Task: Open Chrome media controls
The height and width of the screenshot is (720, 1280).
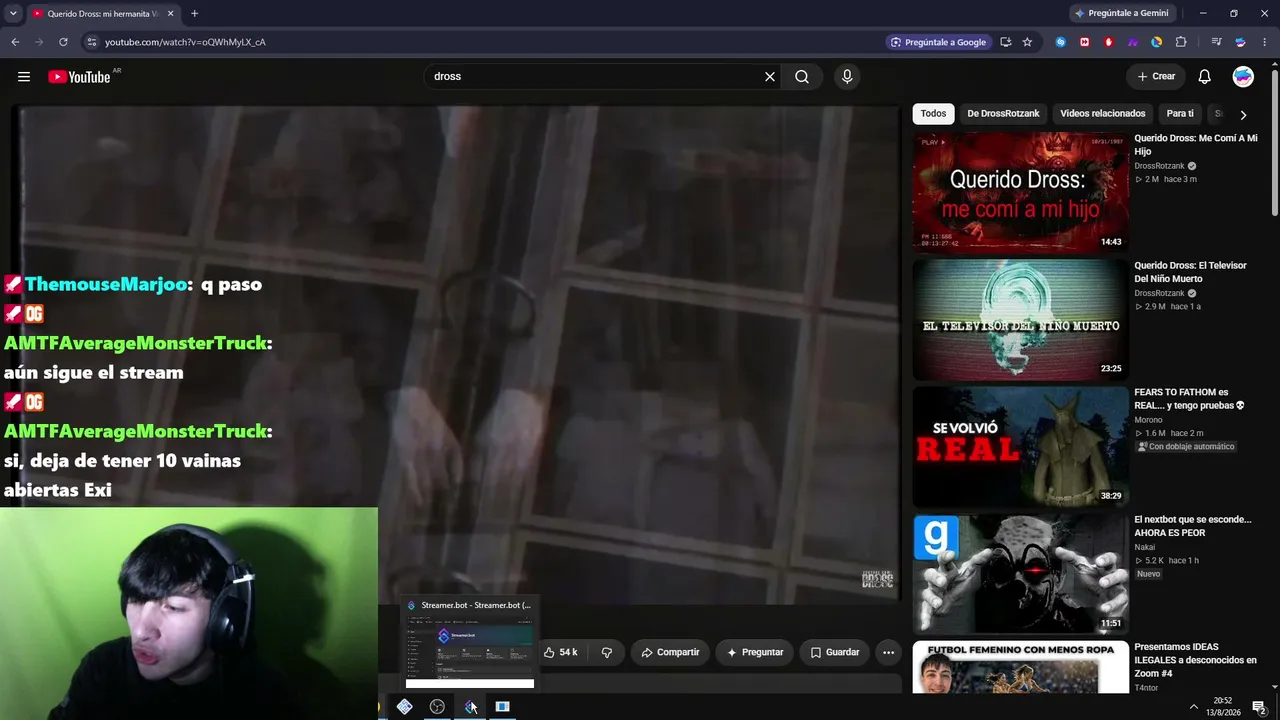Action: [1216, 42]
